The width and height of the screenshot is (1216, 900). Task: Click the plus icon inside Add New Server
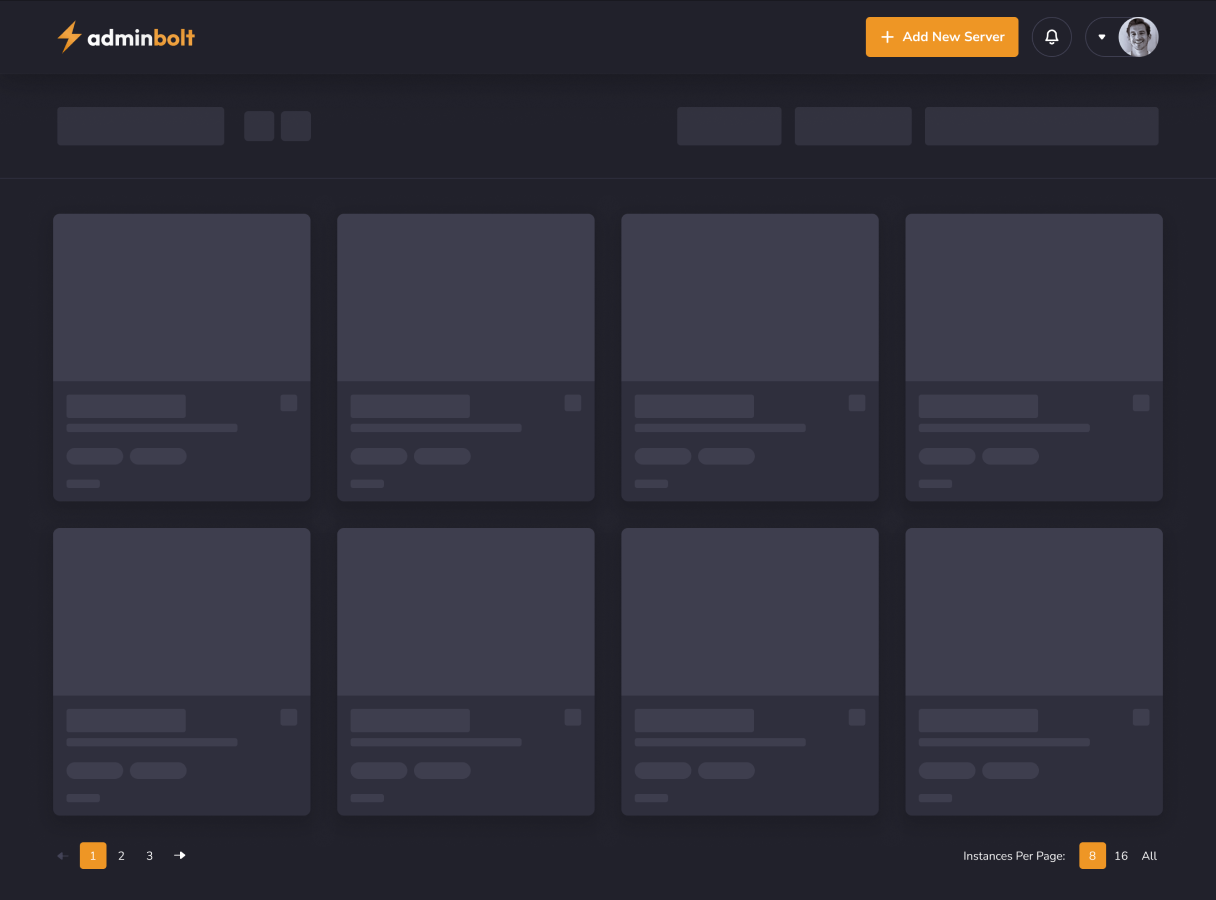pos(888,36)
